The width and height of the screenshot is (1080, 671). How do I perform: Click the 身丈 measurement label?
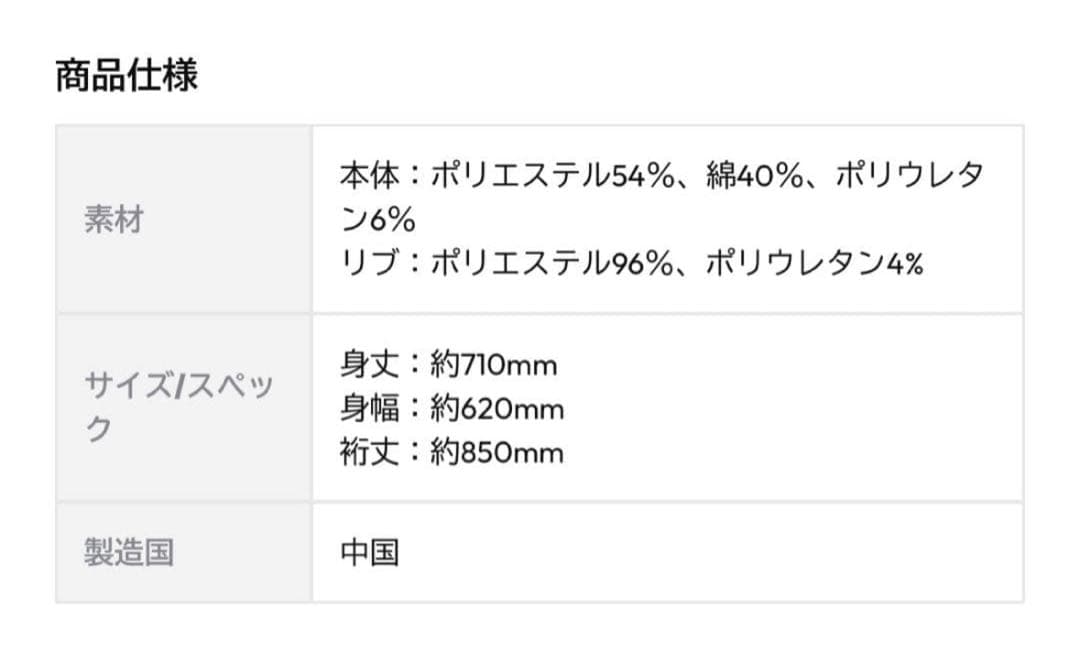(369, 365)
